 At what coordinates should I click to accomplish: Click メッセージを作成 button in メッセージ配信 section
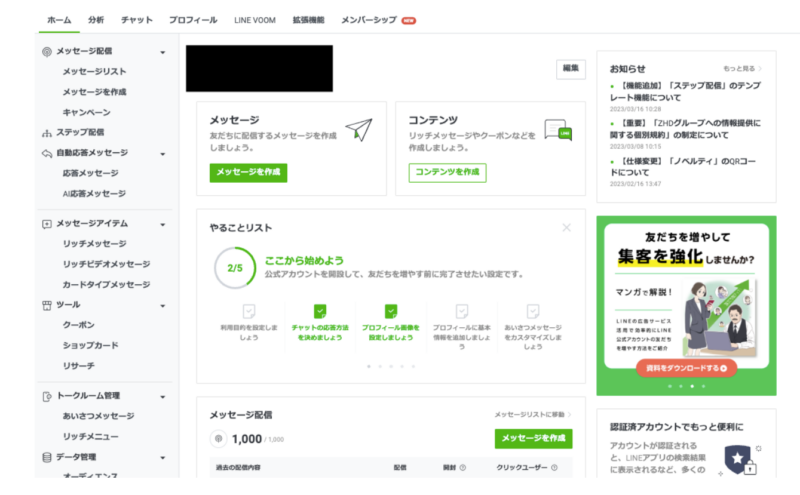click(x=533, y=438)
